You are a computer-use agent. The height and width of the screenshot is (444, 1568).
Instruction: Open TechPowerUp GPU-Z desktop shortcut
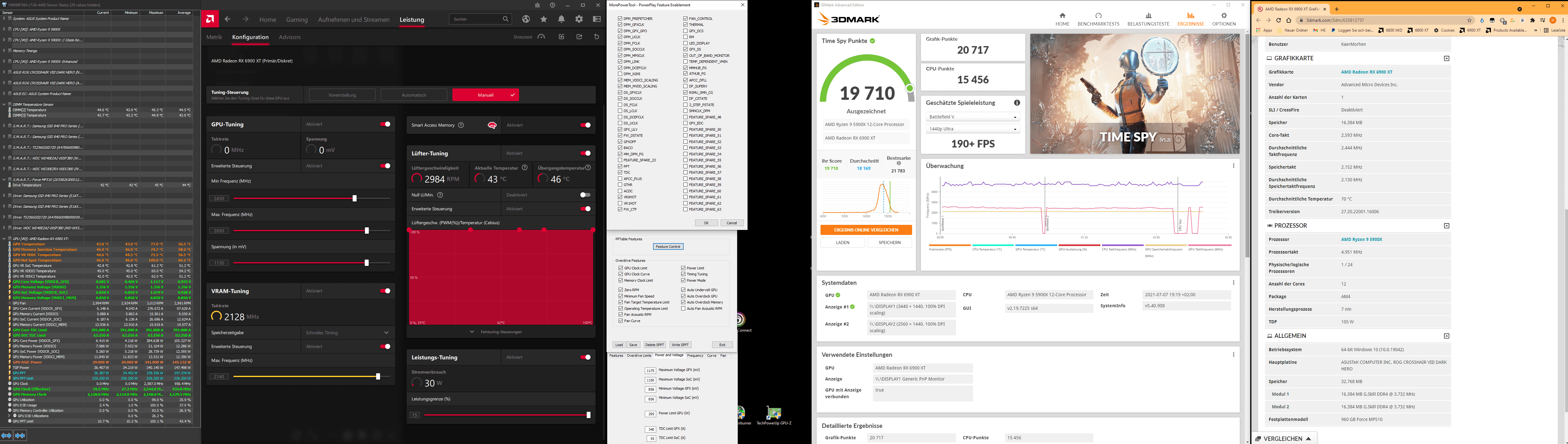coord(774,415)
